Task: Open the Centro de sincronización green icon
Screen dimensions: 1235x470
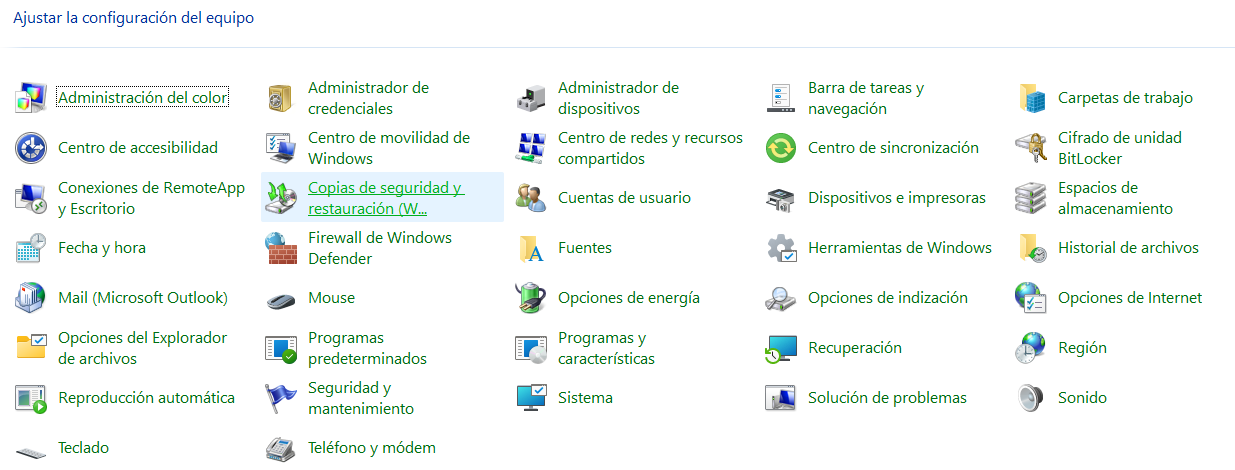Action: 781,148
